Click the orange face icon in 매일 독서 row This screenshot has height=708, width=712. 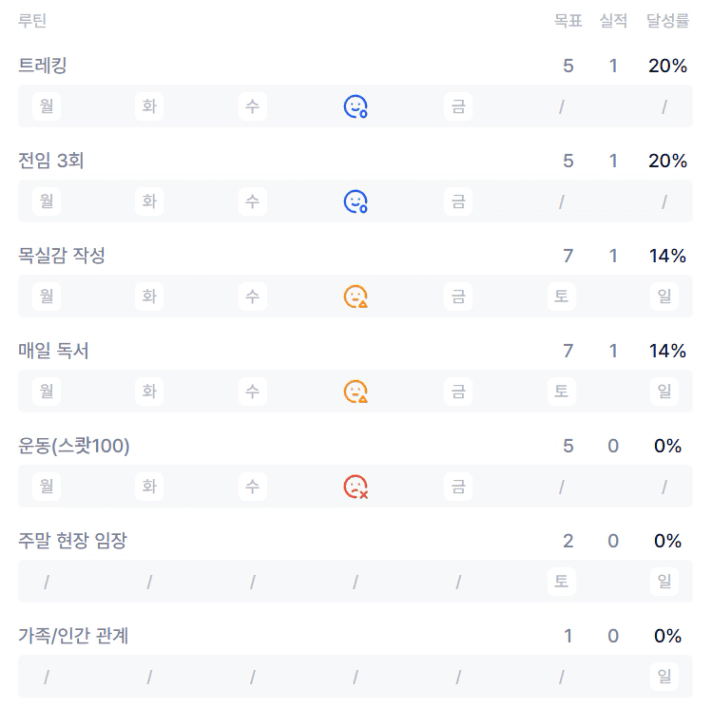pos(356,391)
